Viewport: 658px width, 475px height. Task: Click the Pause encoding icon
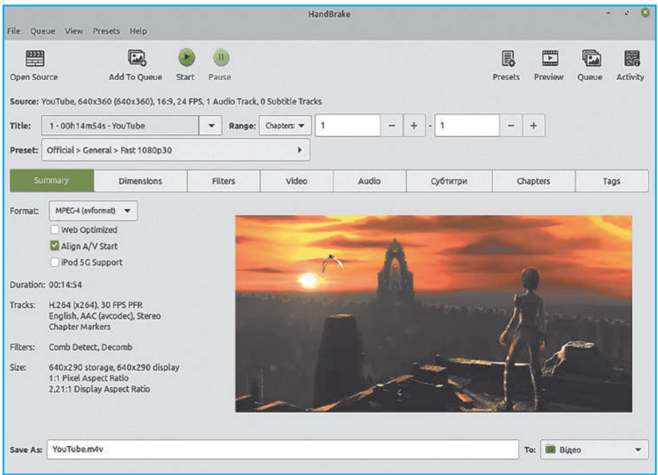click(220, 59)
